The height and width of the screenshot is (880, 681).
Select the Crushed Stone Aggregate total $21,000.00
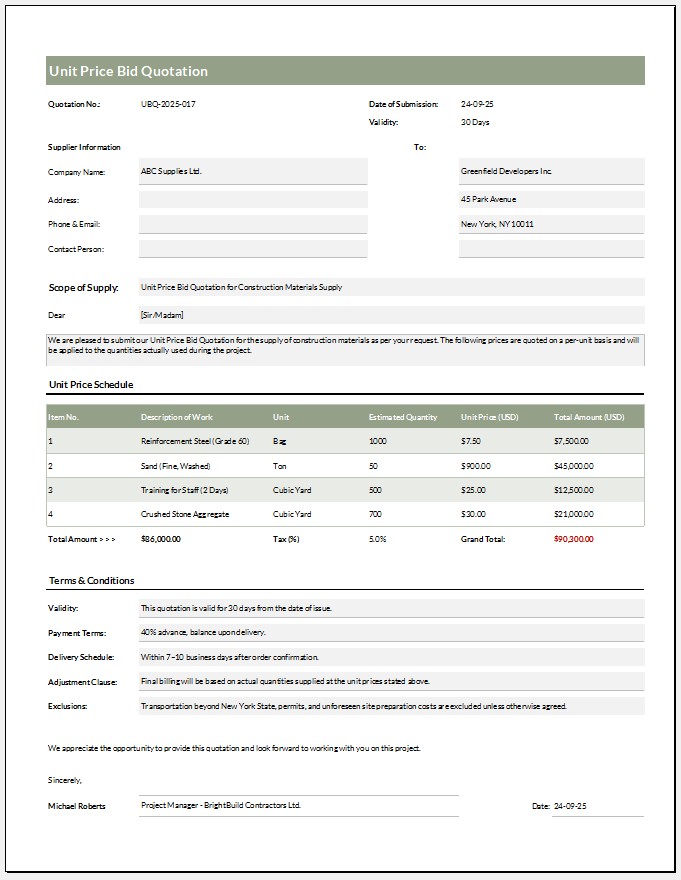click(x=573, y=514)
